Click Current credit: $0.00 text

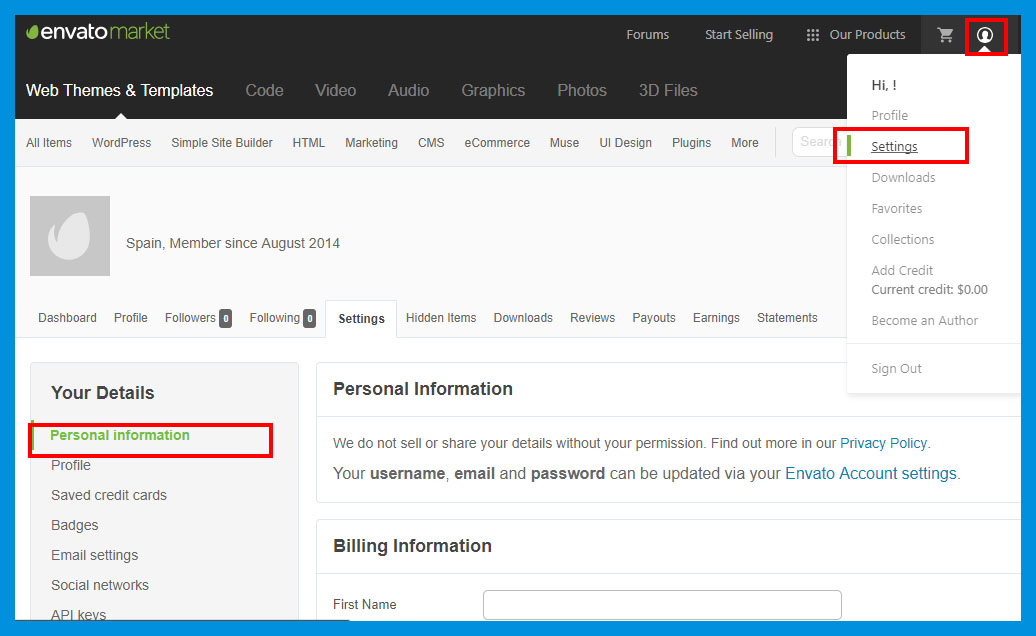[929, 289]
